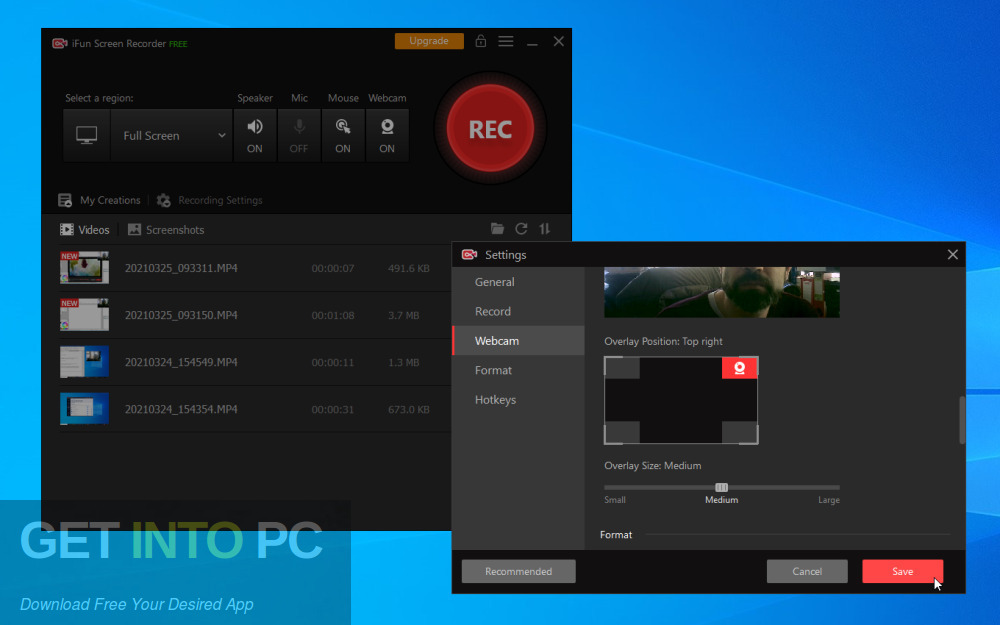Click the refresh list icon
Screen dimensions: 1000x625
[x=521, y=228]
